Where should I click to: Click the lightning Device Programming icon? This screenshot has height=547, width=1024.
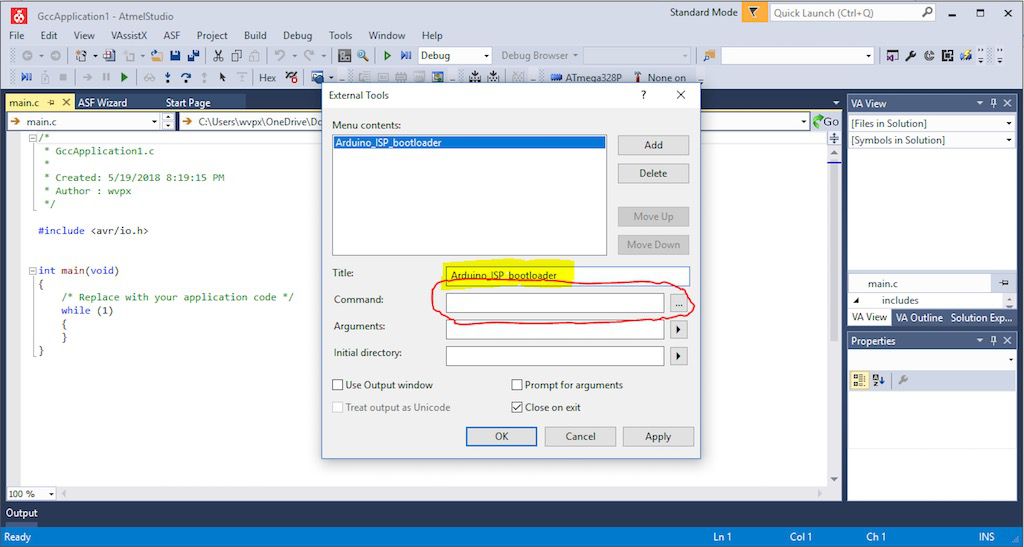[966, 55]
